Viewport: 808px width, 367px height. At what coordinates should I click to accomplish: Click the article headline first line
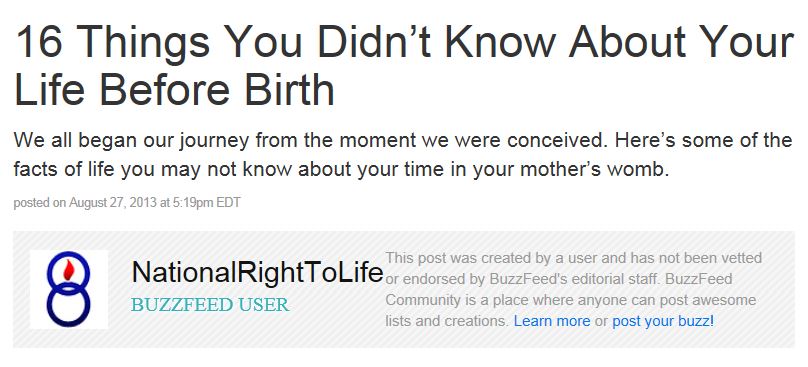click(x=405, y=41)
